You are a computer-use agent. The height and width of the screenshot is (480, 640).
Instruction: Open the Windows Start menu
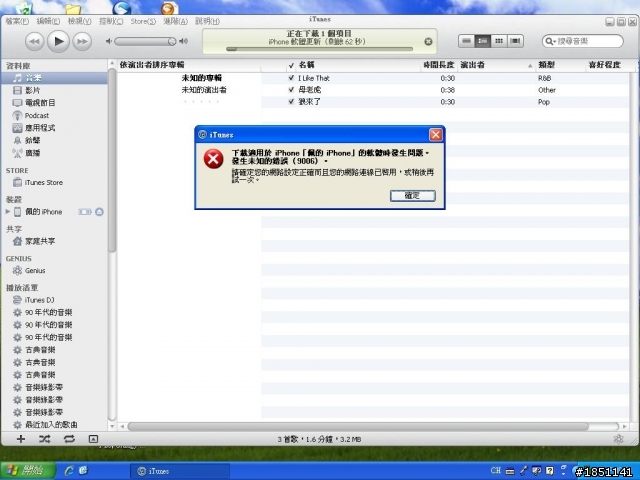[27, 471]
